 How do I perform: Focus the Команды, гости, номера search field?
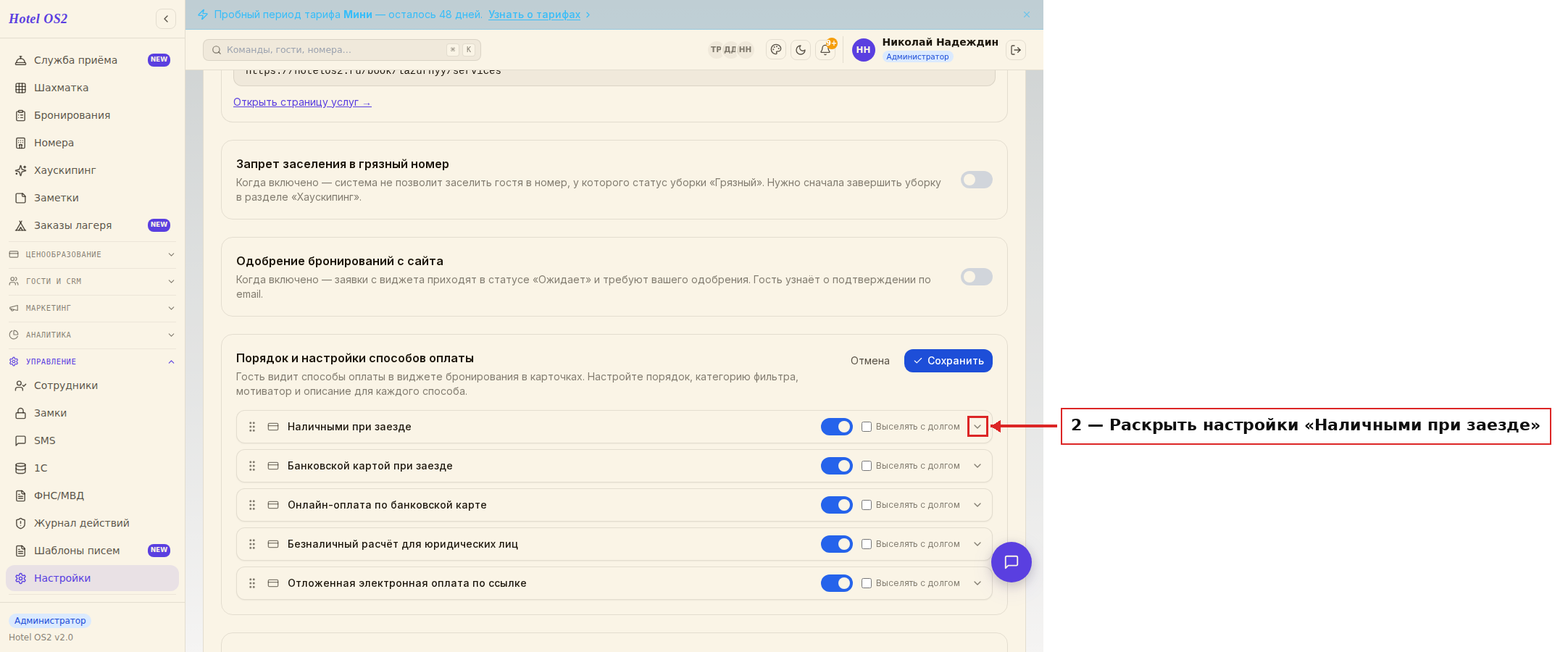click(342, 50)
